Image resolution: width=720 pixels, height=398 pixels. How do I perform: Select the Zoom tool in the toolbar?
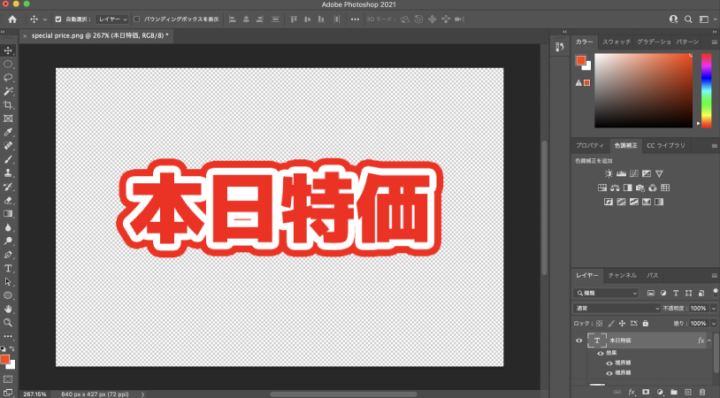8,323
